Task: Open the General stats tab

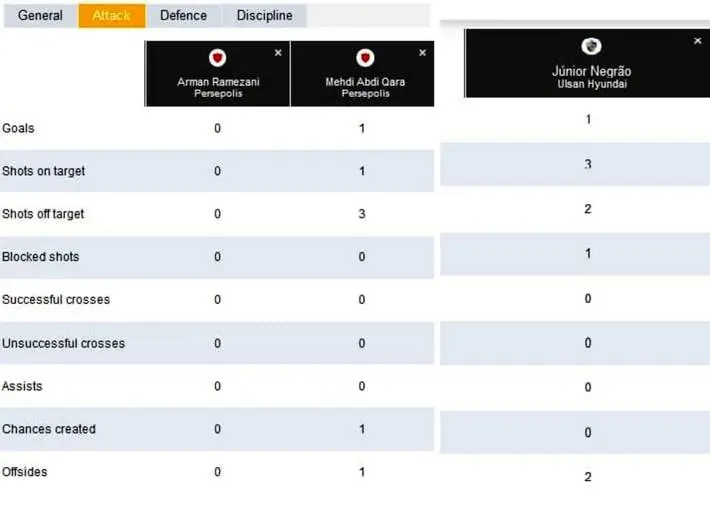Action: [40, 15]
